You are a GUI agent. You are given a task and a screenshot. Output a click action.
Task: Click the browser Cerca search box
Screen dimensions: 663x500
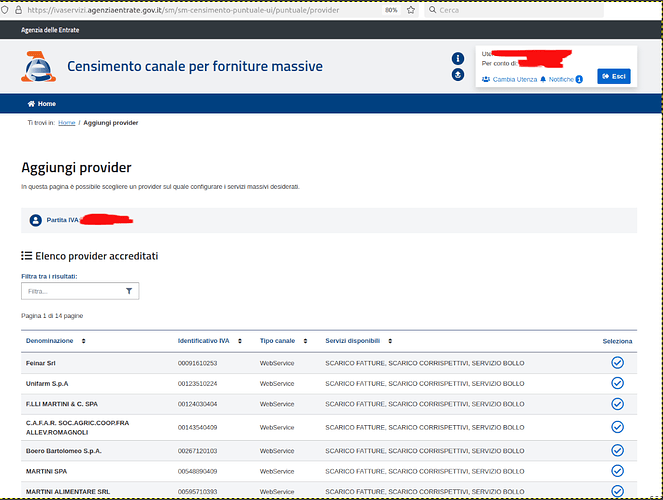point(514,10)
